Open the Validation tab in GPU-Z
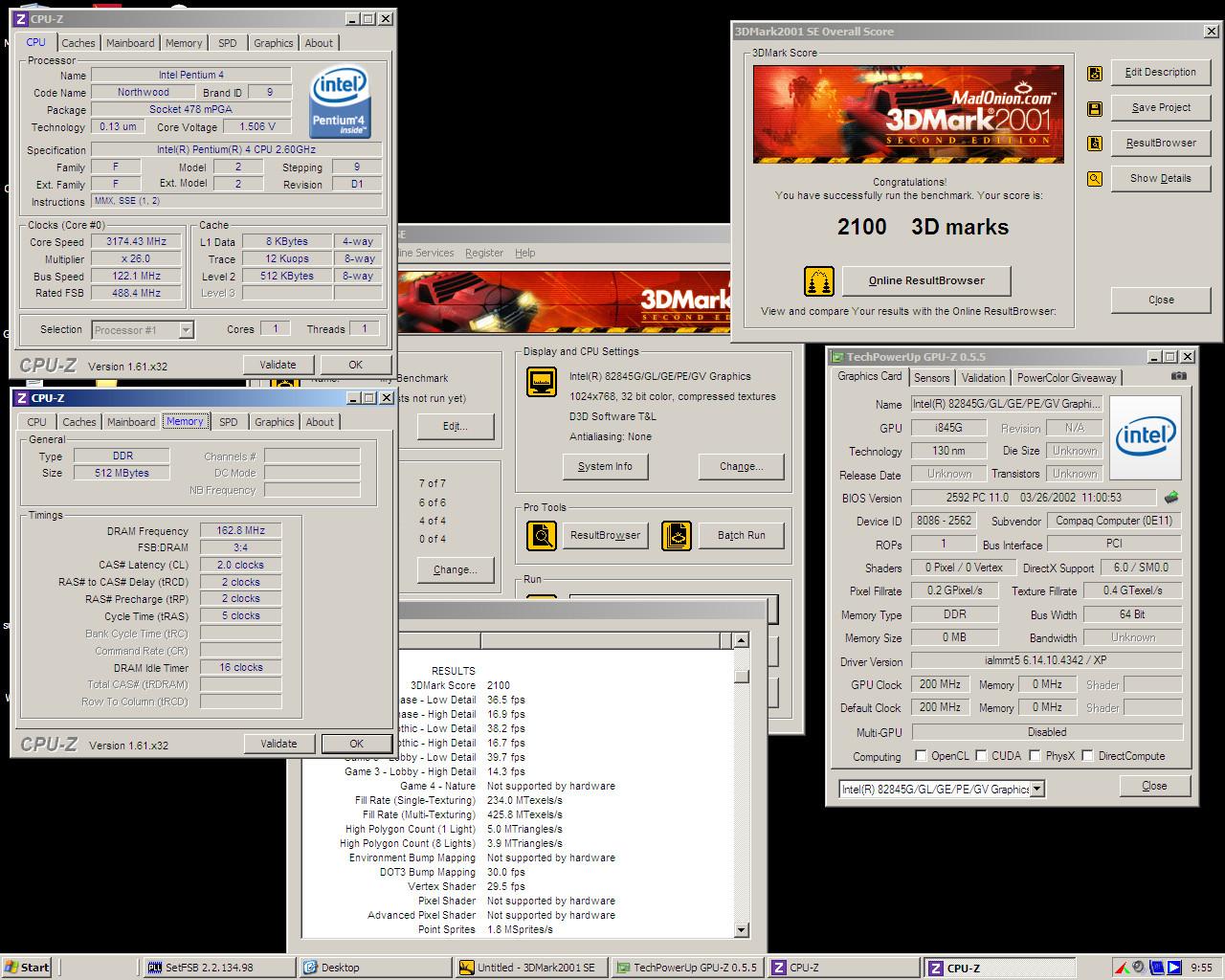This screenshot has height=980, width=1225. [983, 378]
